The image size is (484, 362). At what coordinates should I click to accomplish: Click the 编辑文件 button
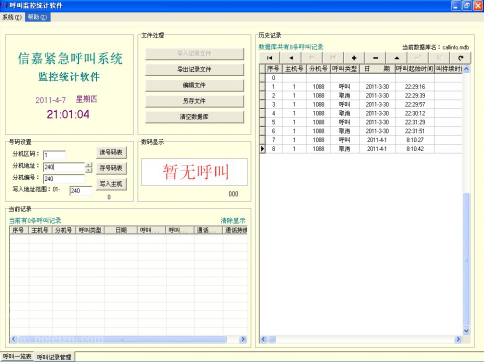click(x=194, y=85)
